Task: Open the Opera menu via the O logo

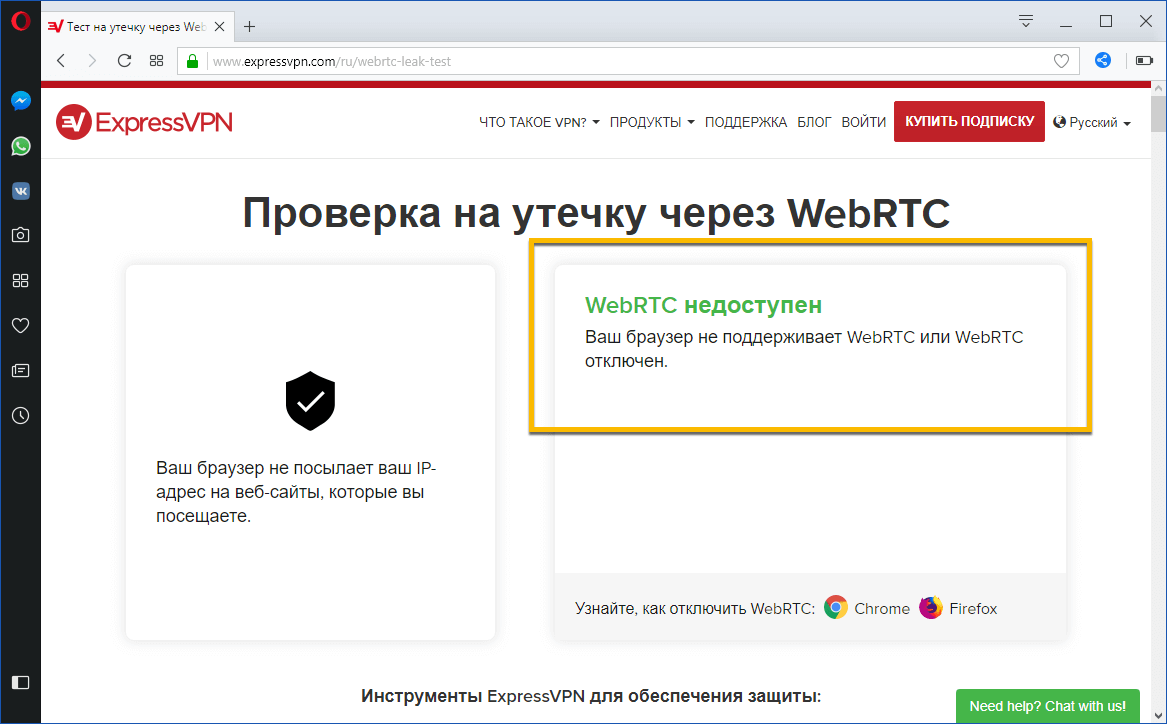Action: coord(20,20)
